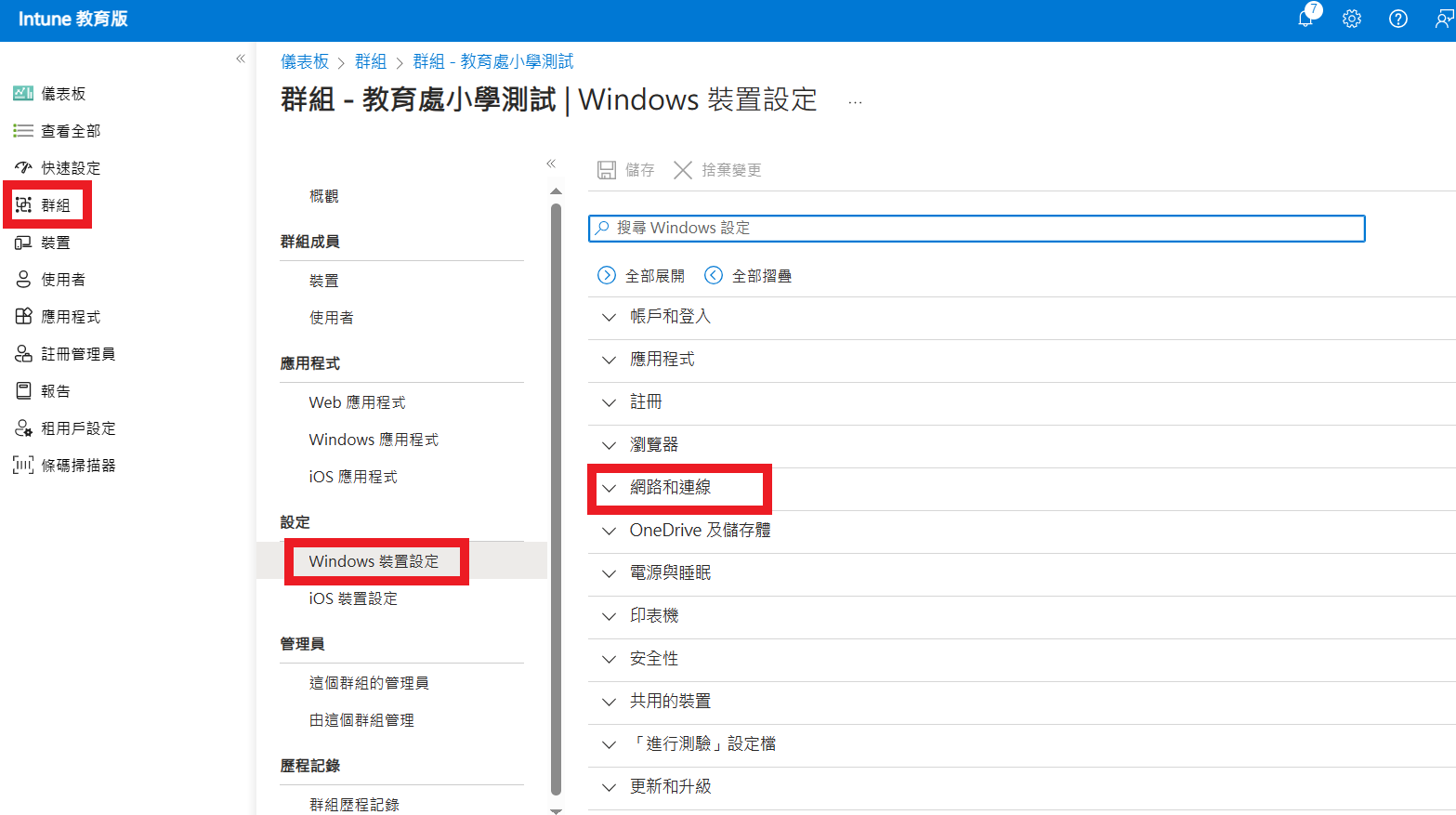The width and height of the screenshot is (1456, 815).
Task: Click the 全部展開 expand all icon
Action: (x=607, y=276)
